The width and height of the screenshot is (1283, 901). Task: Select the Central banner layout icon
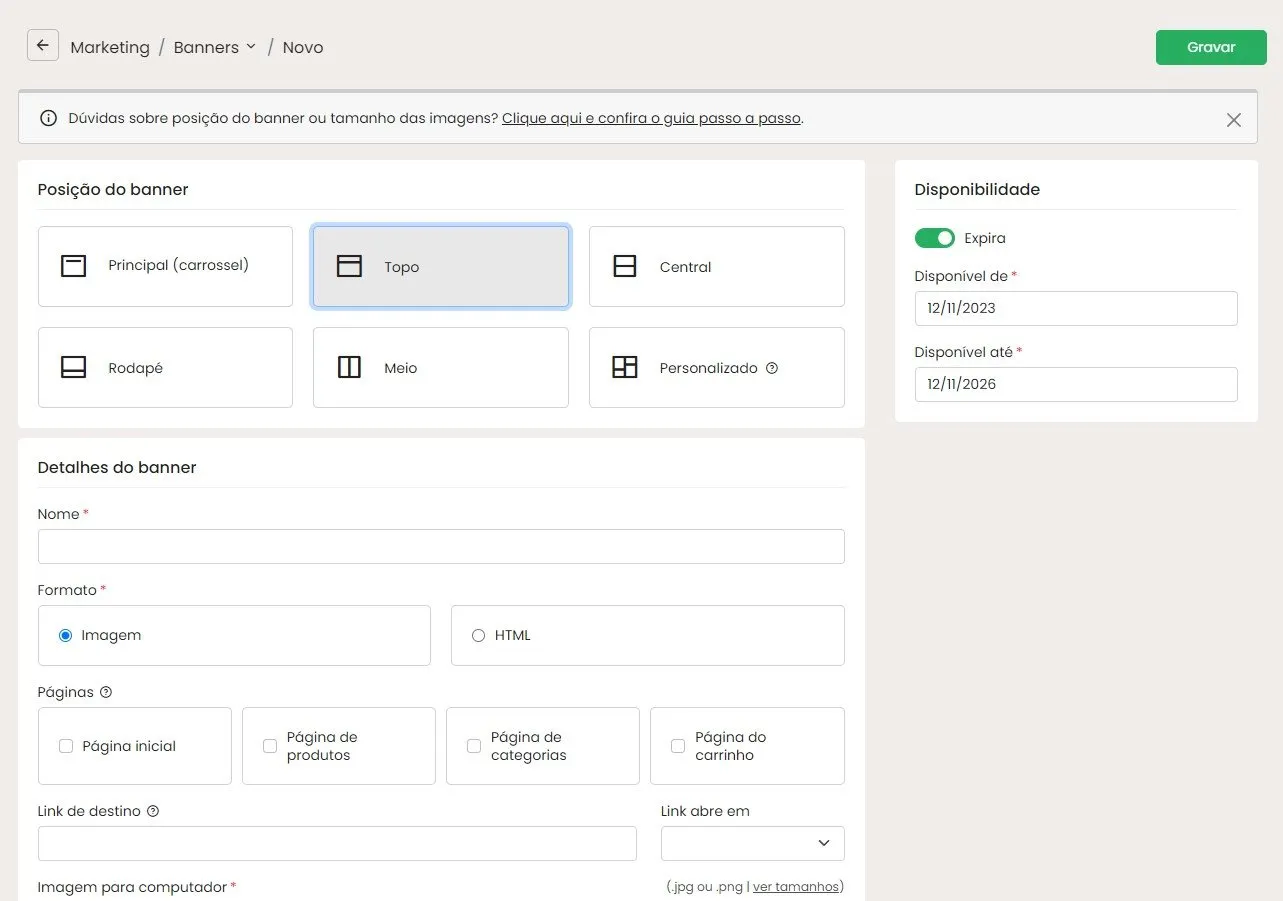625,266
